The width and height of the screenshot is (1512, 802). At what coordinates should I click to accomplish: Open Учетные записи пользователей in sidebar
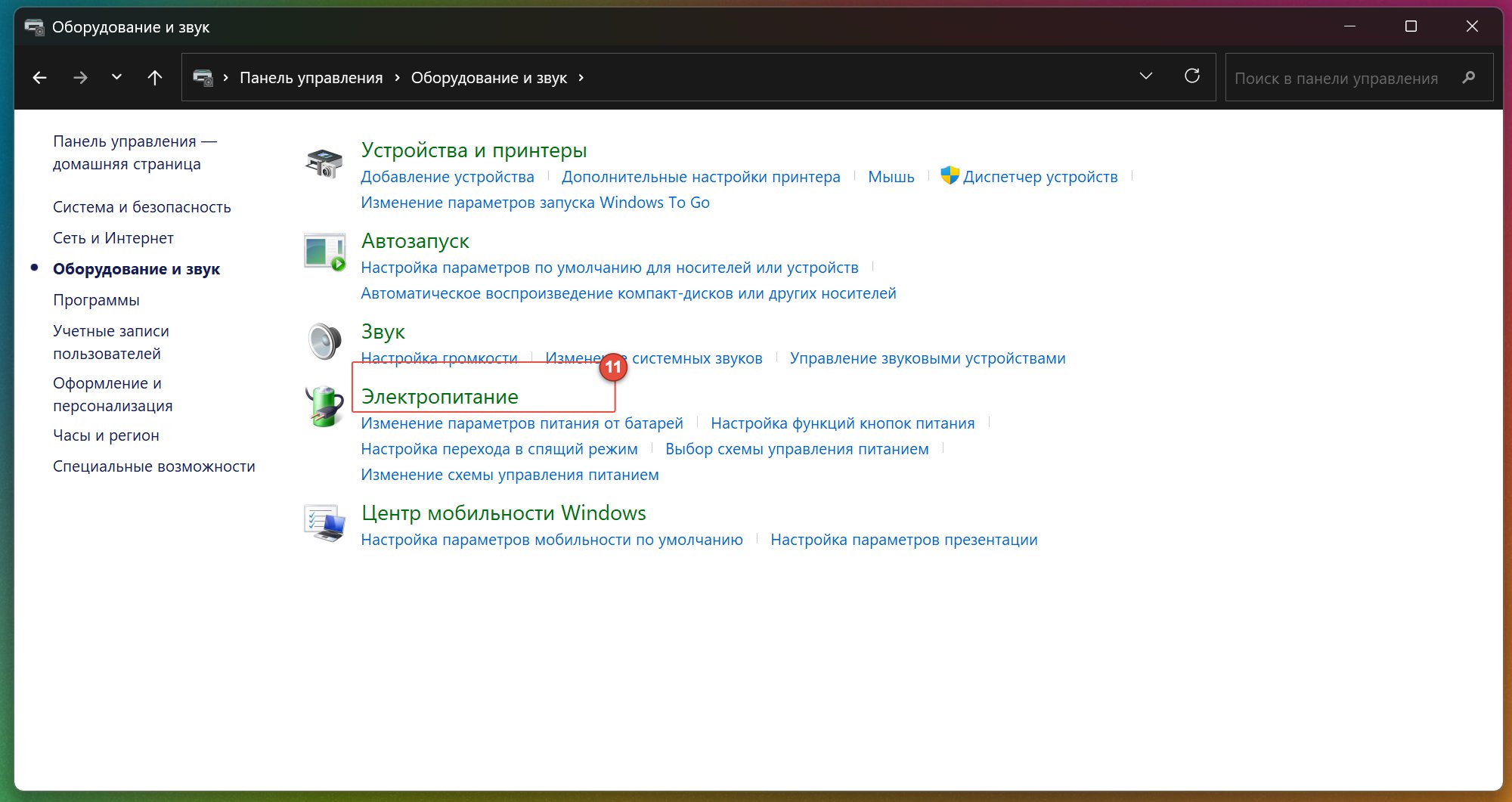click(111, 342)
